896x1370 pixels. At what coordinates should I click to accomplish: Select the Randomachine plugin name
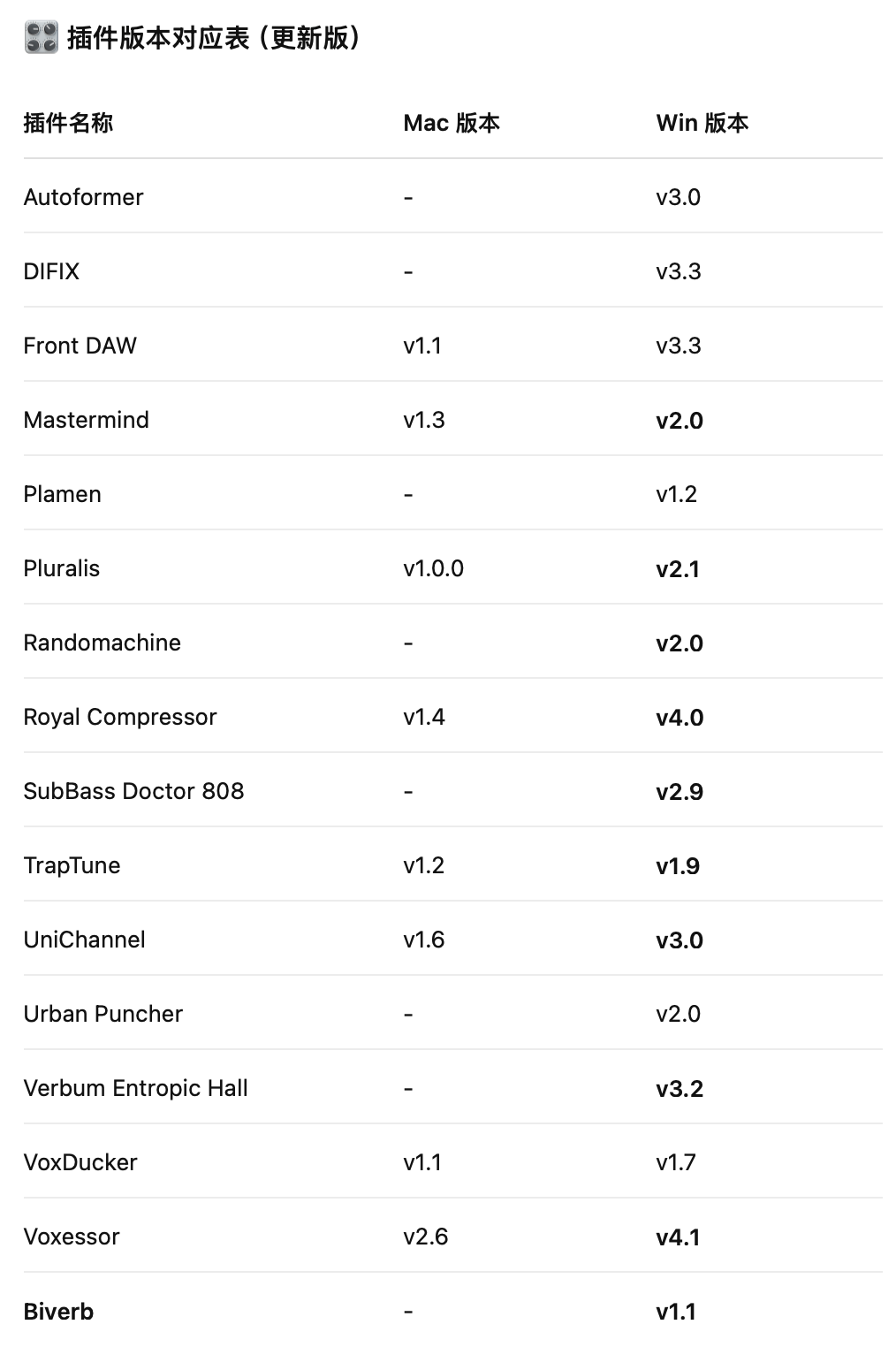pyautogui.click(x=102, y=643)
